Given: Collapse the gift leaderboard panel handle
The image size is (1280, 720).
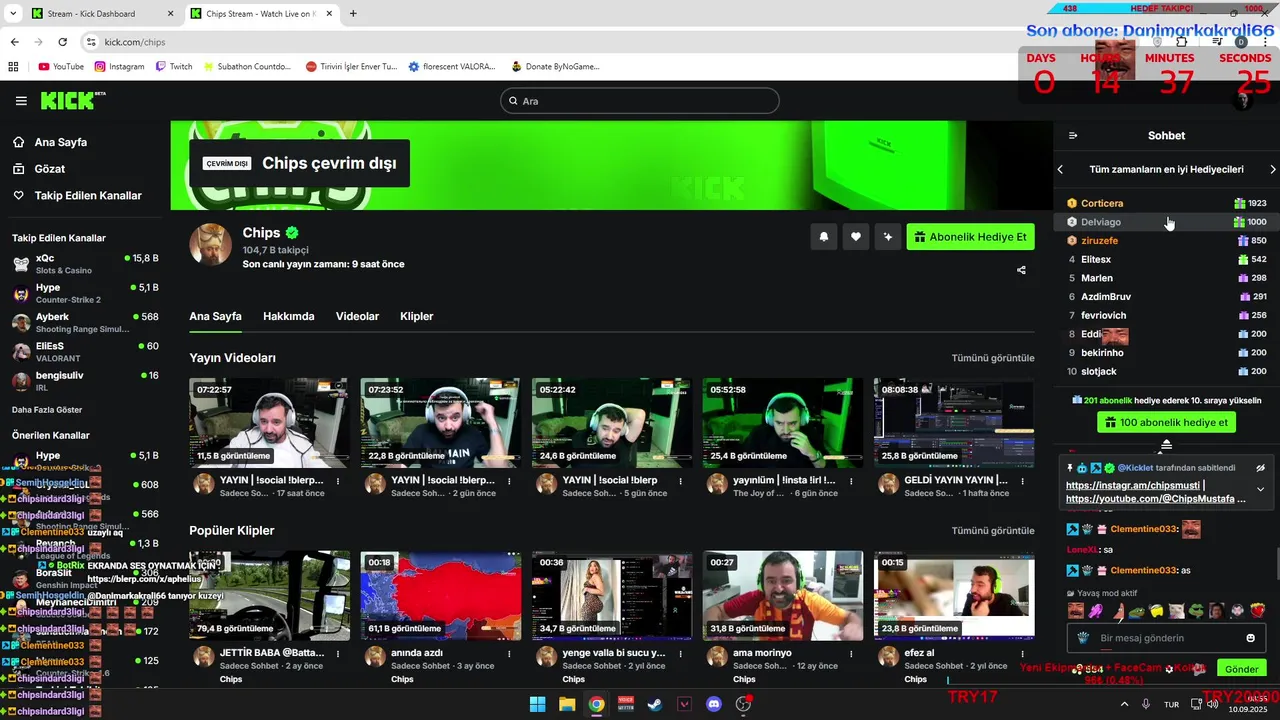Looking at the screenshot, I should 1166,444.
